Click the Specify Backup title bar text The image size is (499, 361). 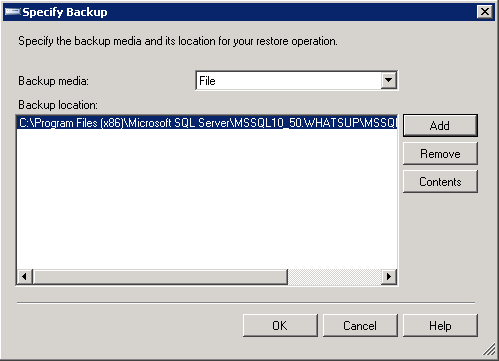[65, 12]
